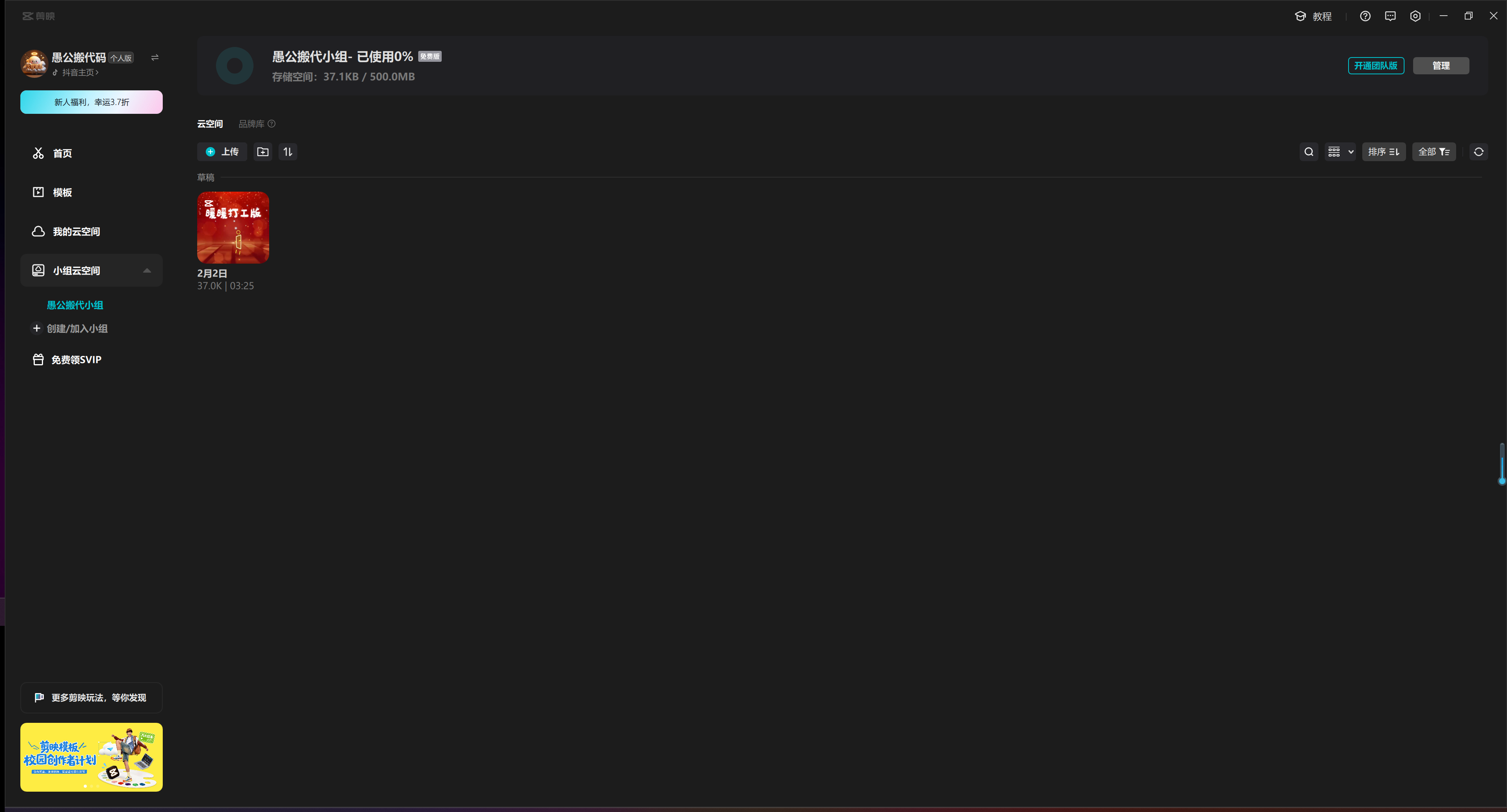Switch to the 品牌库 tab
This screenshot has width=1507, height=812.
tap(251, 124)
